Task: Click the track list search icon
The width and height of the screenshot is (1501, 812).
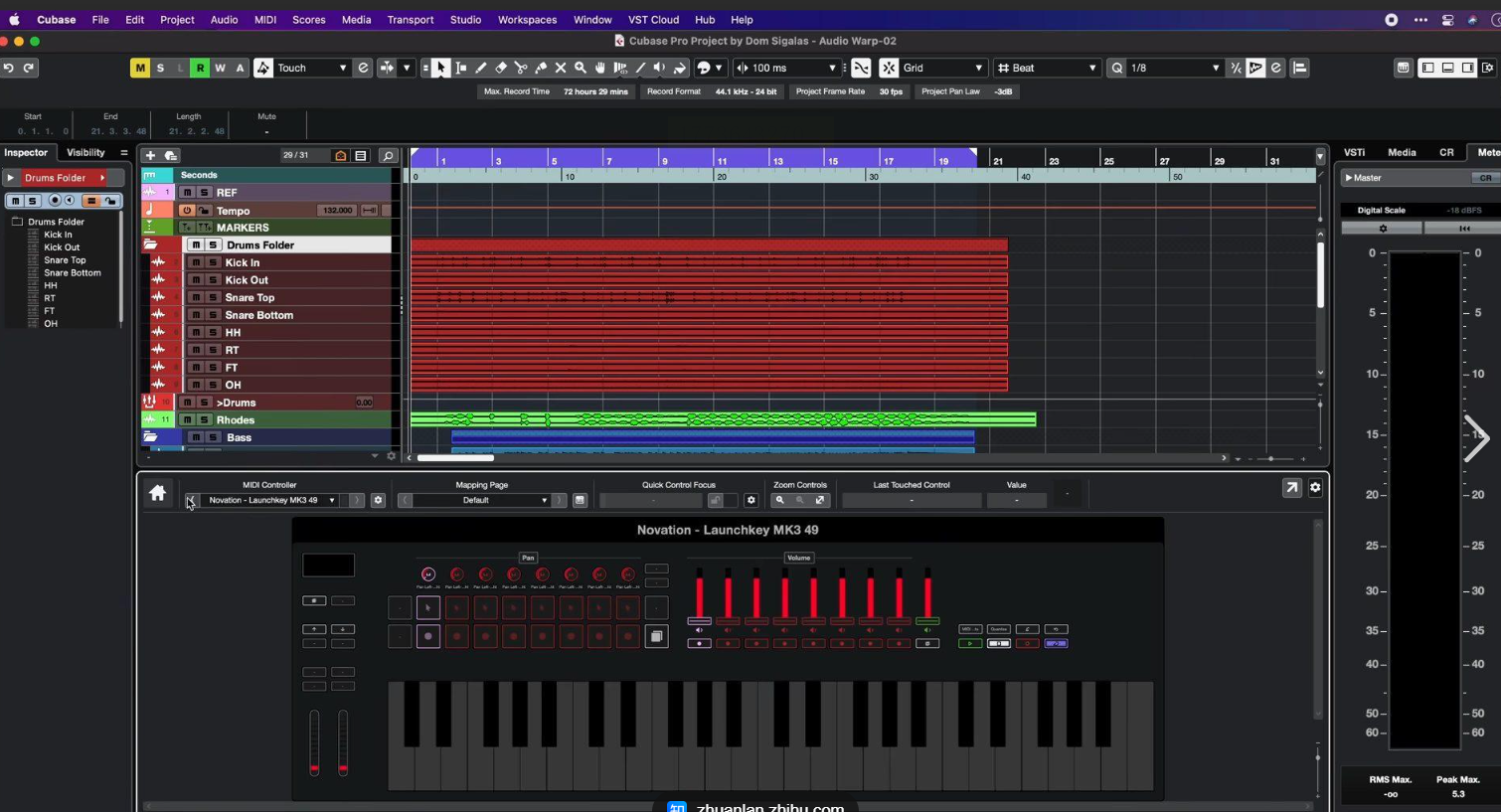Action: click(389, 156)
